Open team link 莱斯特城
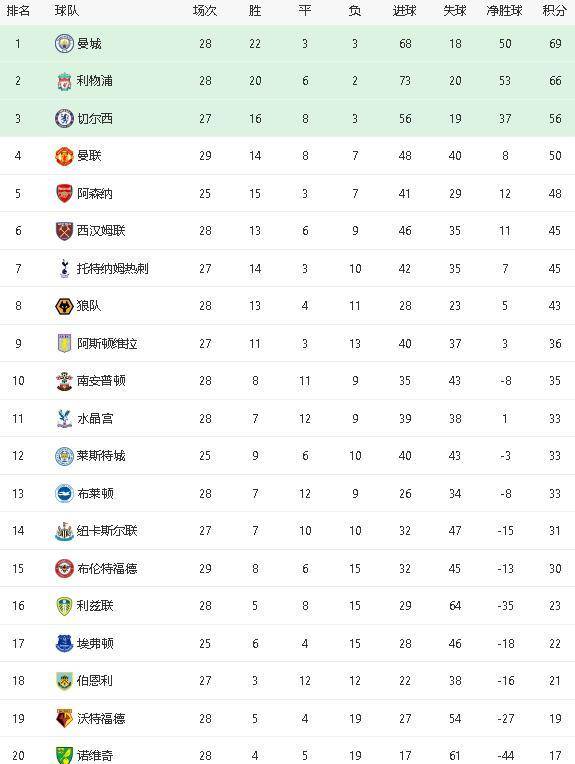The image size is (575, 764). coord(101,456)
